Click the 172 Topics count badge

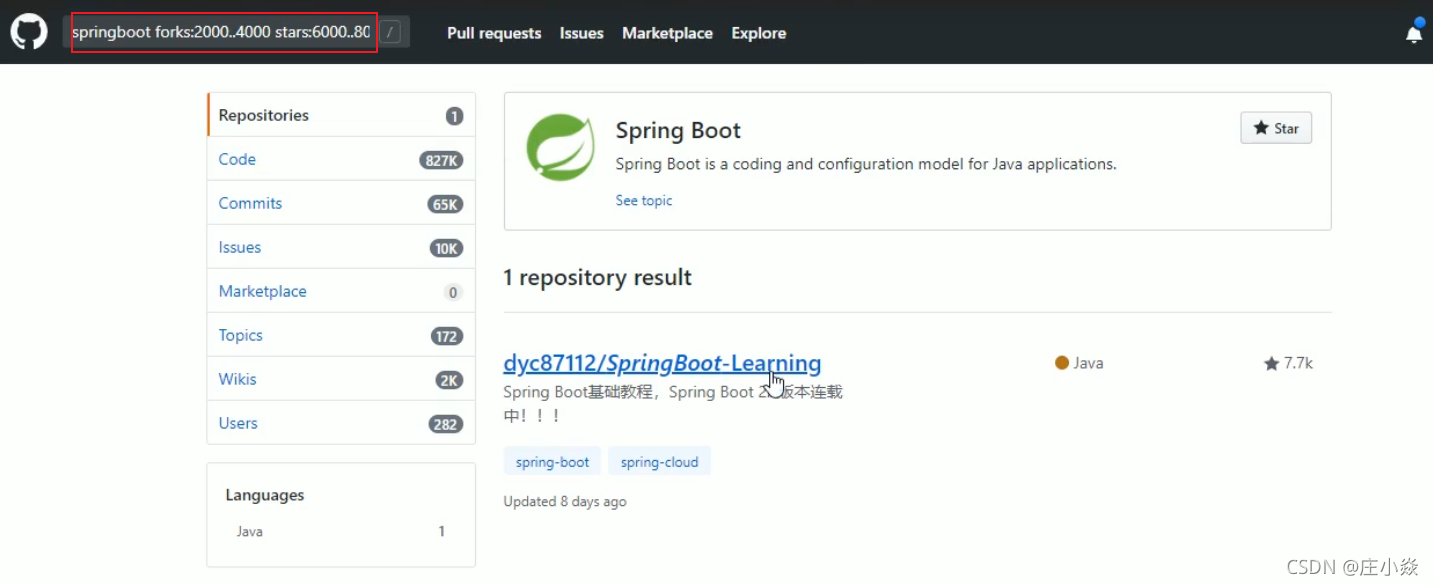pyautogui.click(x=446, y=336)
